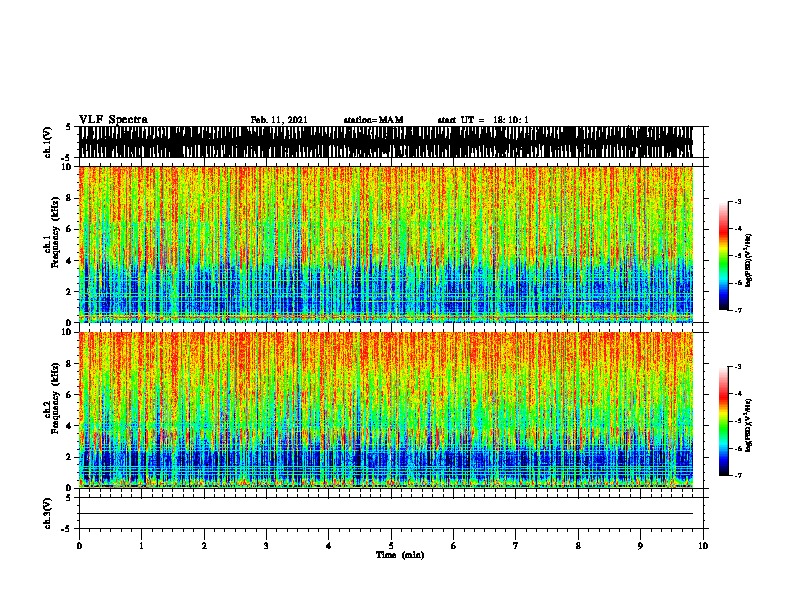Click time axis tick label "2"
The width and height of the screenshot is (792, 612).
coord(204,546)
